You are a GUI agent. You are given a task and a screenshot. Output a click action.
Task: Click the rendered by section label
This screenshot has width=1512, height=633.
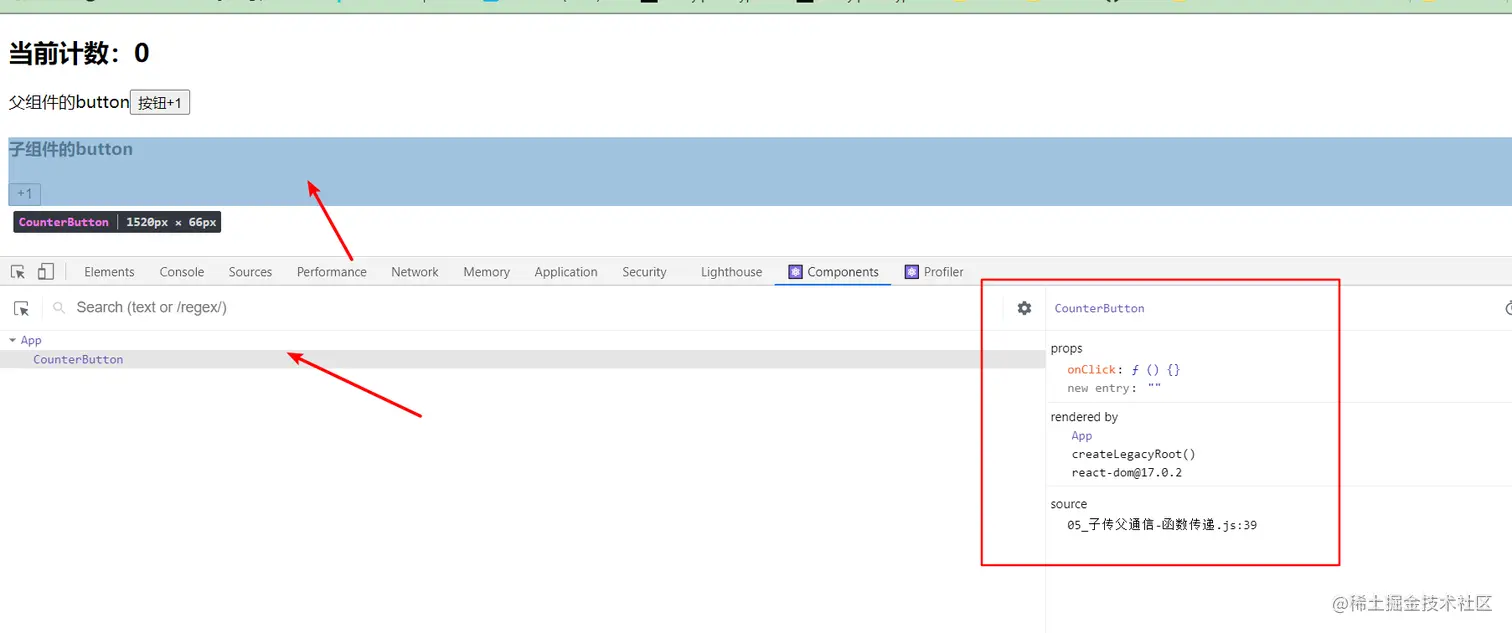(1084, 417)
